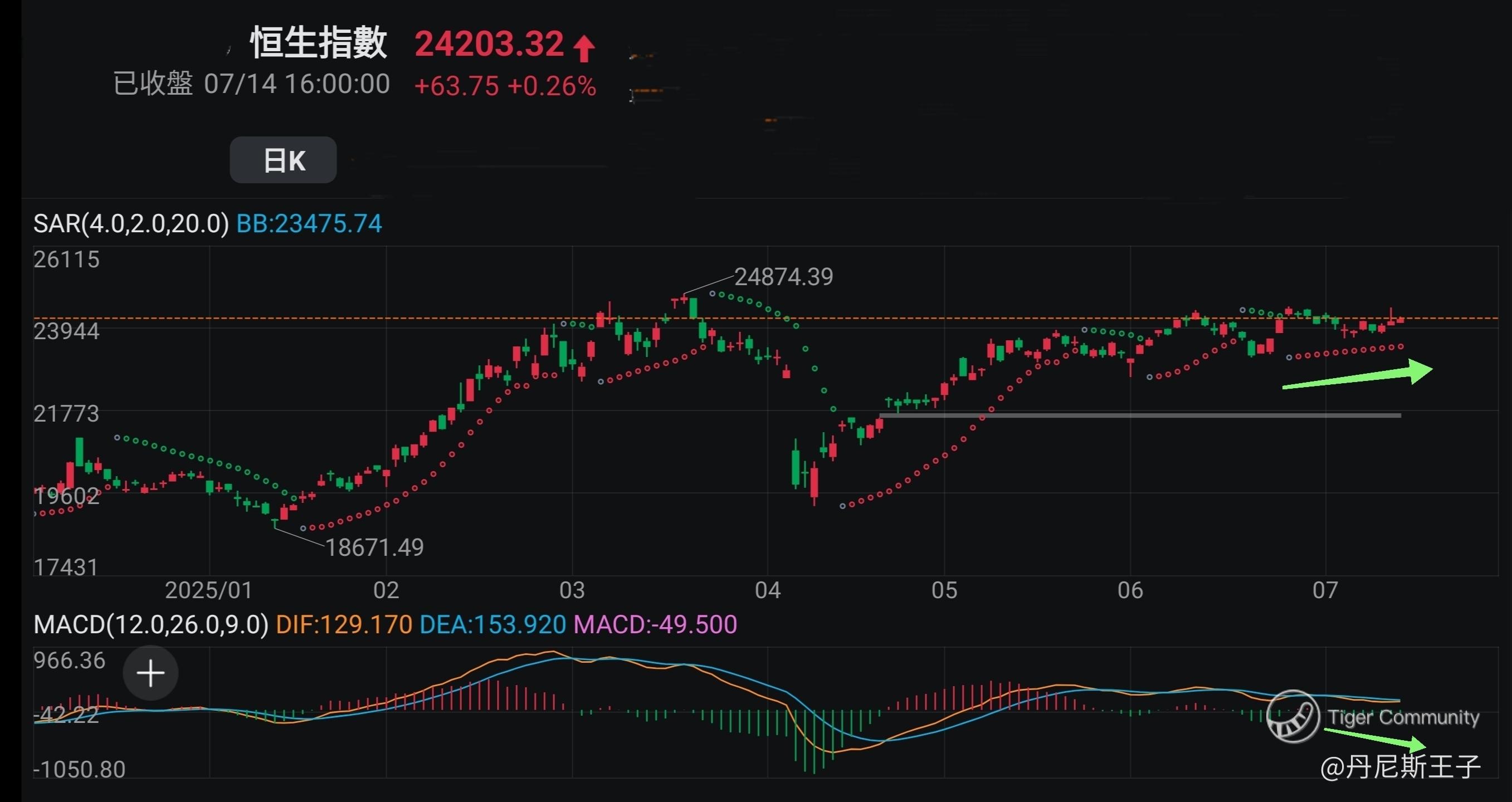This screenshot has height=802, width=1512.
Task: Click the 2025/01 date axis label
Action: click(209, 590)
